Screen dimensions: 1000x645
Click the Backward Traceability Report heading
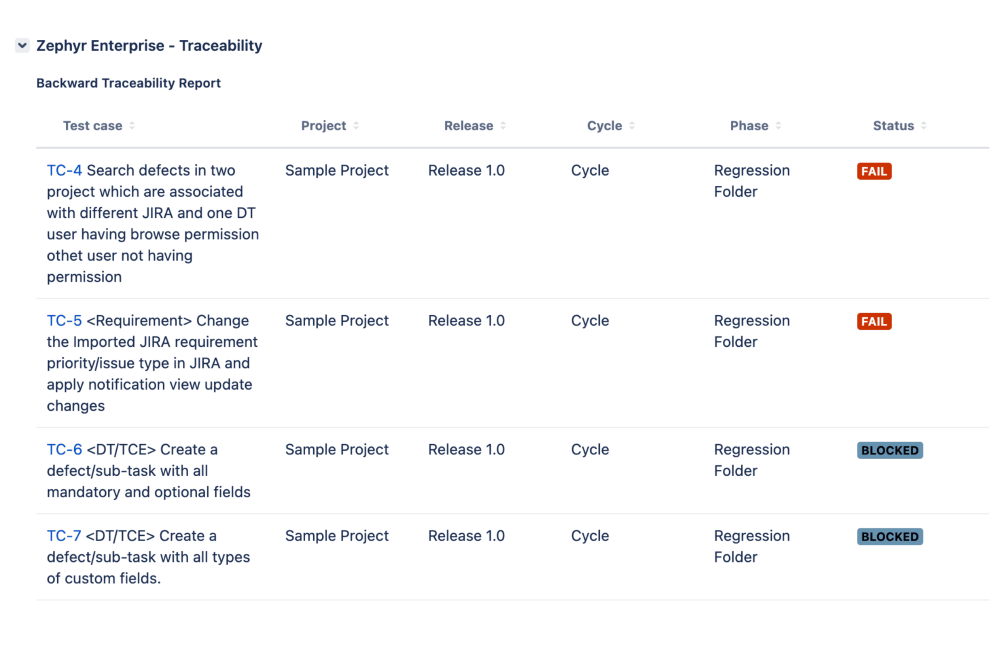128,83
